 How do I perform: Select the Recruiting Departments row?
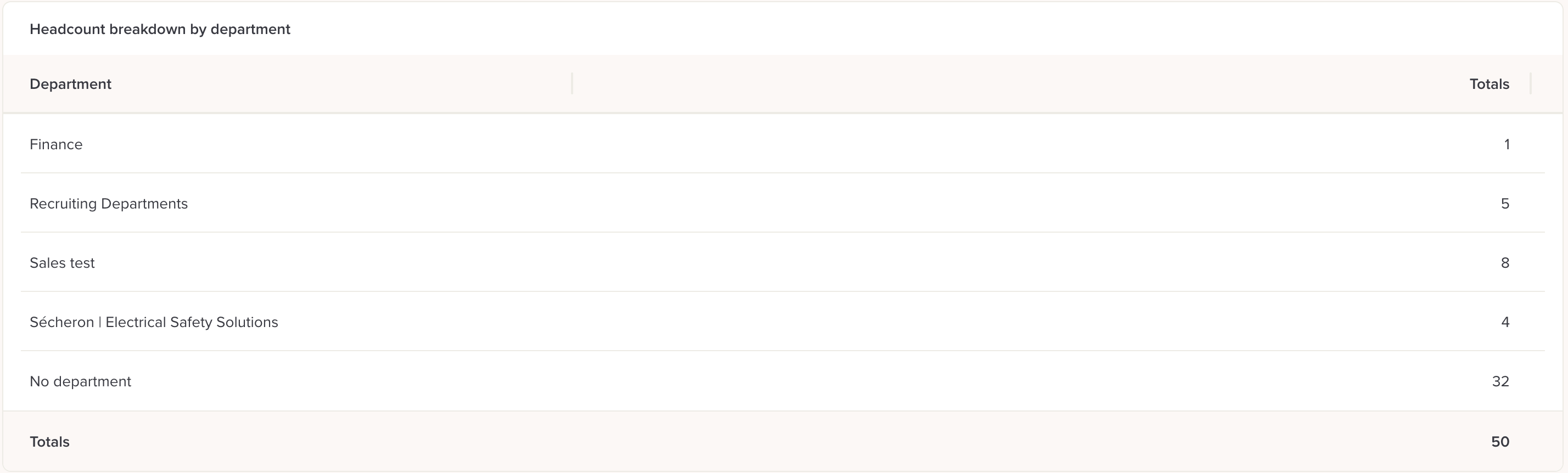(783, 204)
